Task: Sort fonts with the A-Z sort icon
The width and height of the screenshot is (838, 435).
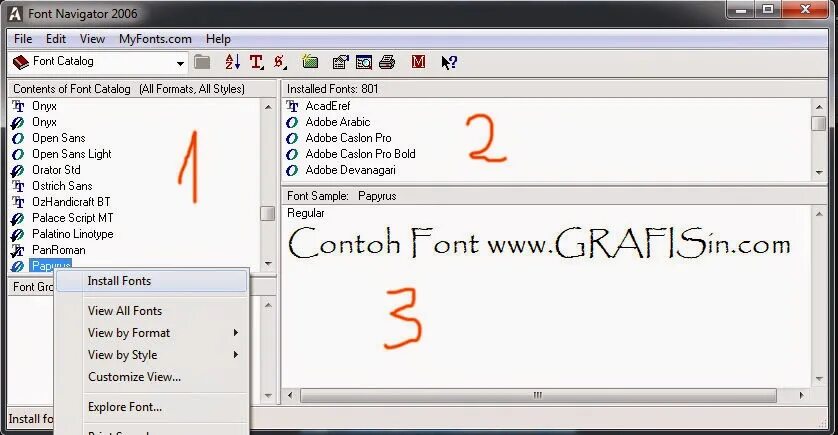Action: [x=232, y=62]
